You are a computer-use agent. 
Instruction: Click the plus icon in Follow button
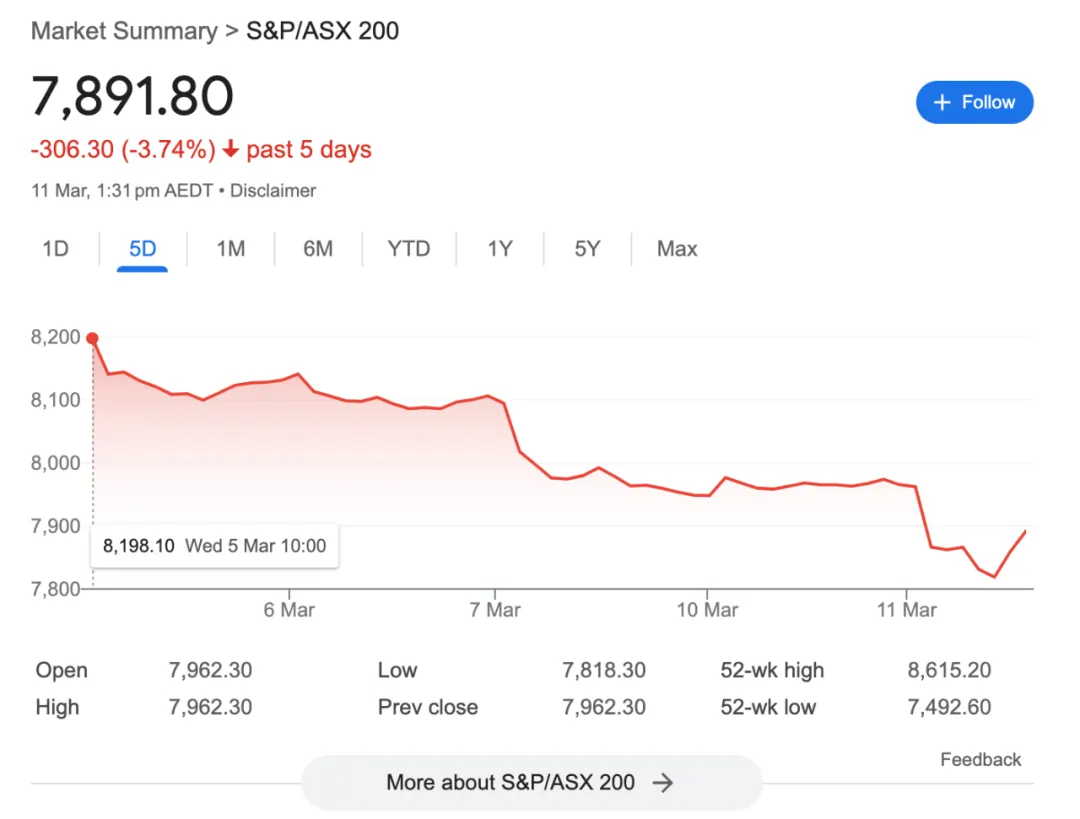942,103
